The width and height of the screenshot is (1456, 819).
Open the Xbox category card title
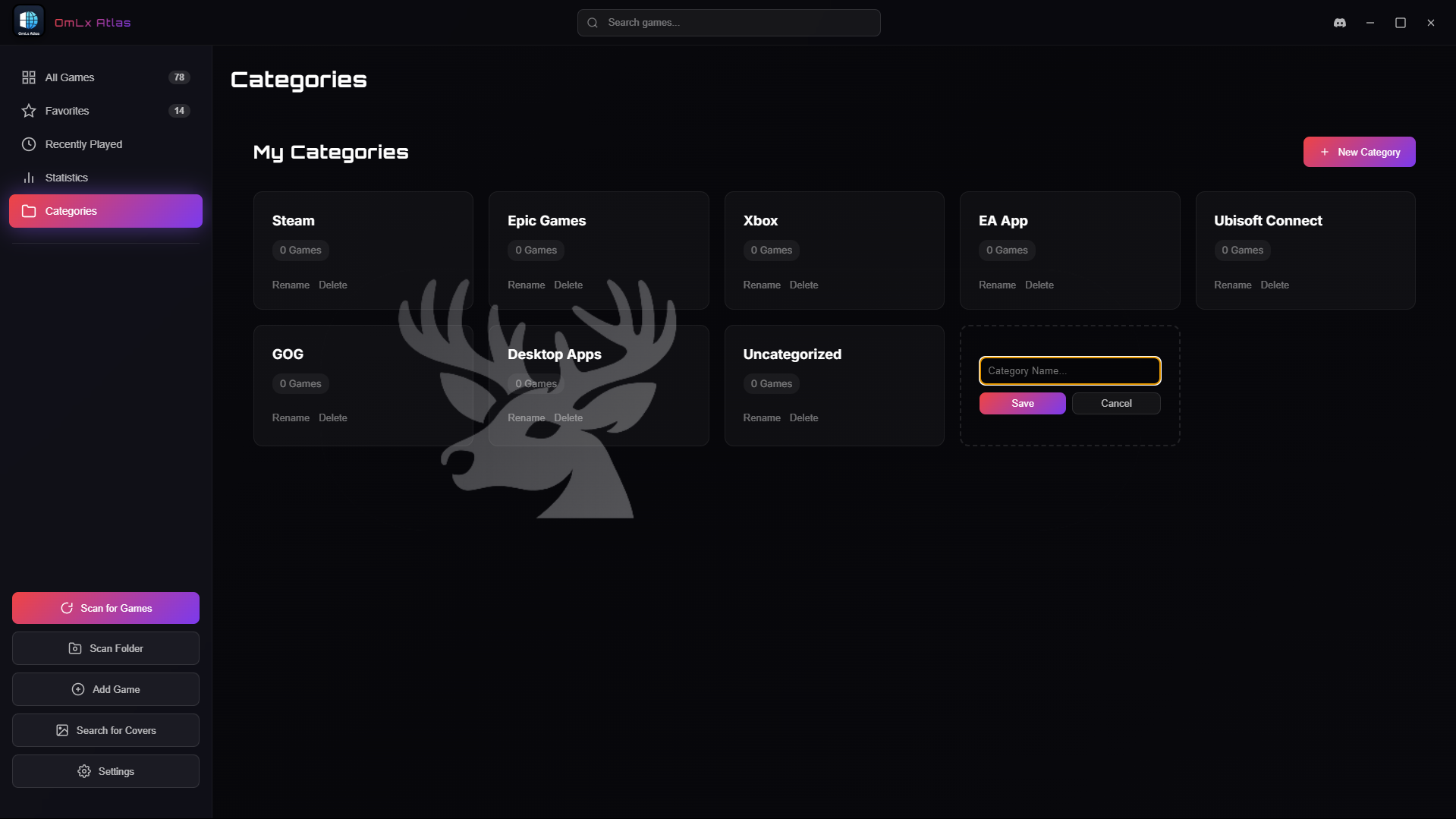(x=760, y=221)
